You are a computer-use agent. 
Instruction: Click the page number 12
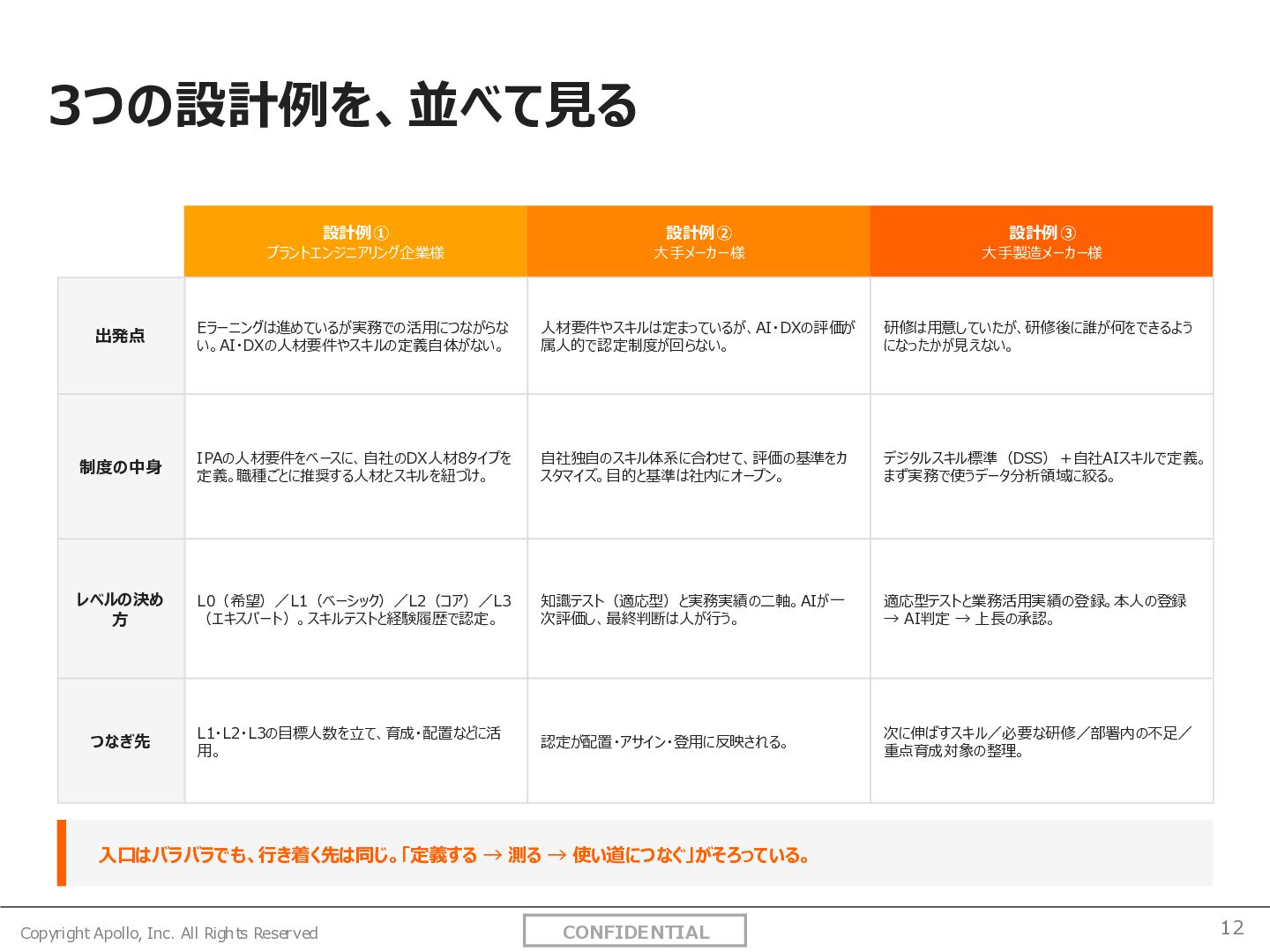point(1232,927)
